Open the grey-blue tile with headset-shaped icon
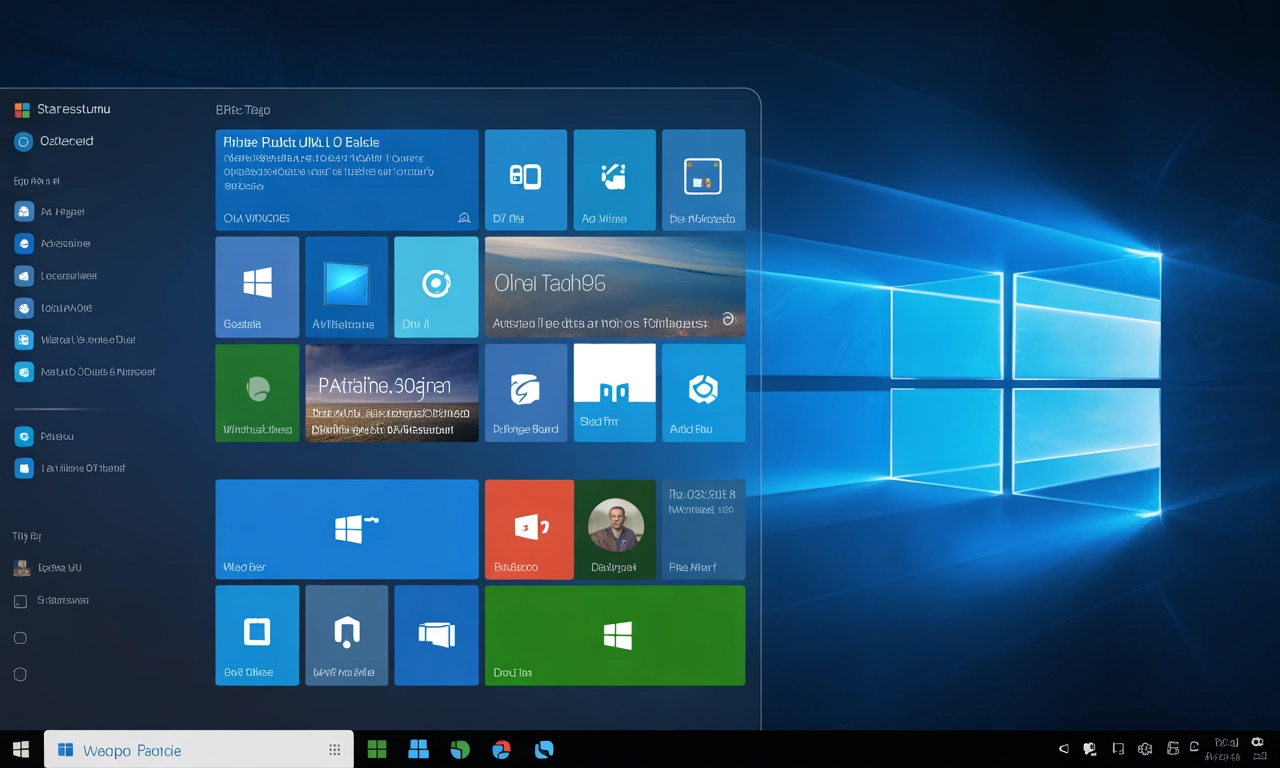 point(346,635)
